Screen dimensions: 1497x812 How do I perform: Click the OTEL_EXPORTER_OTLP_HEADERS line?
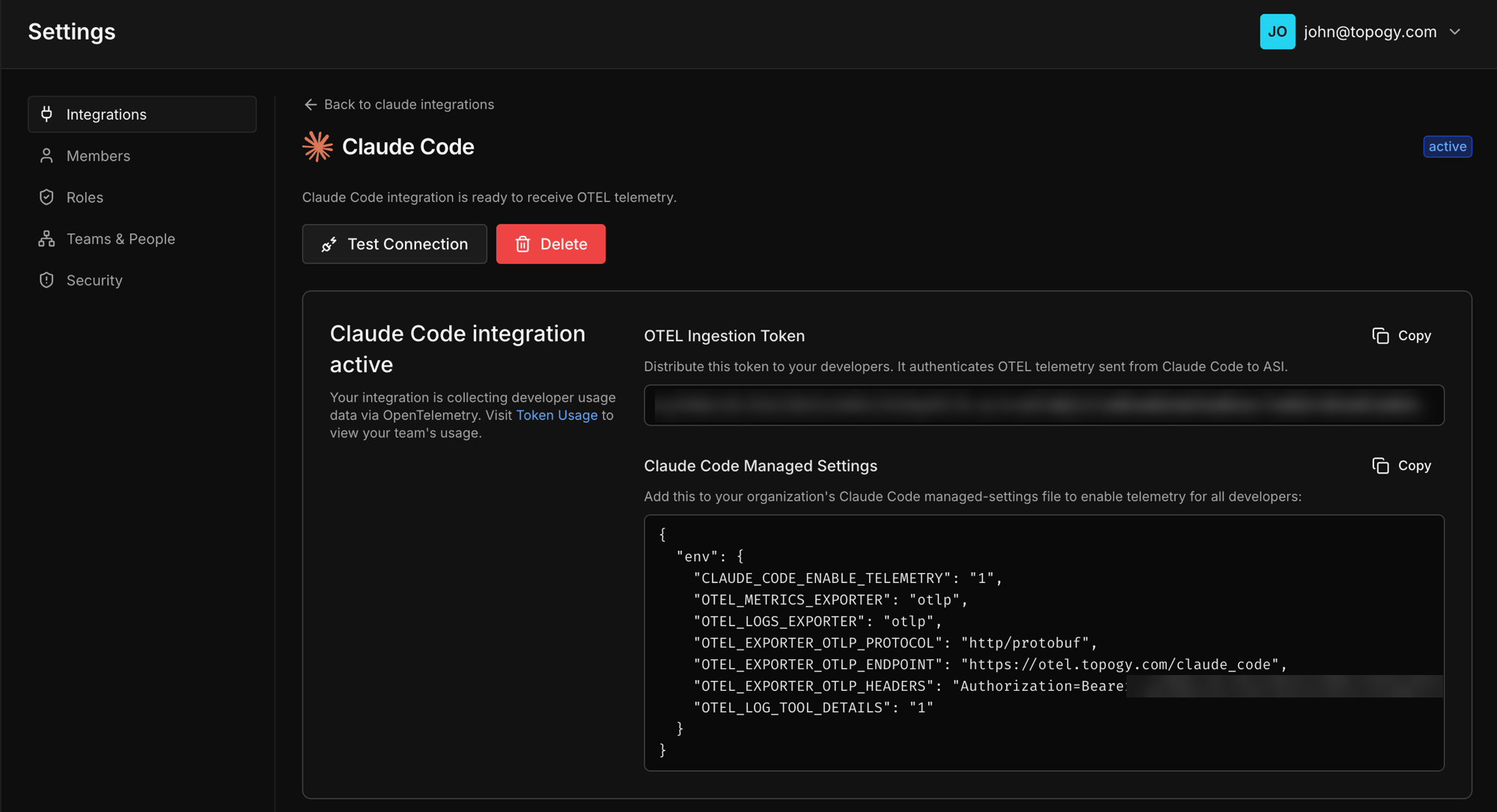click(x=1068, y=686)
